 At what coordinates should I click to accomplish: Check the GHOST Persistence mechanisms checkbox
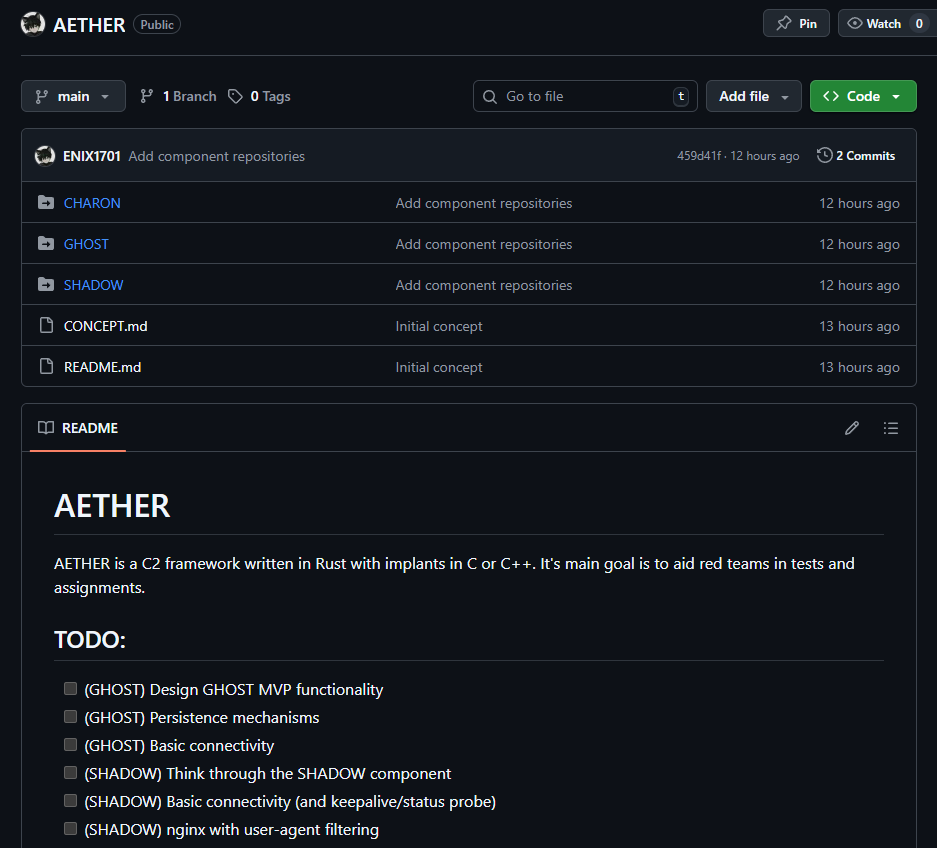71,717
